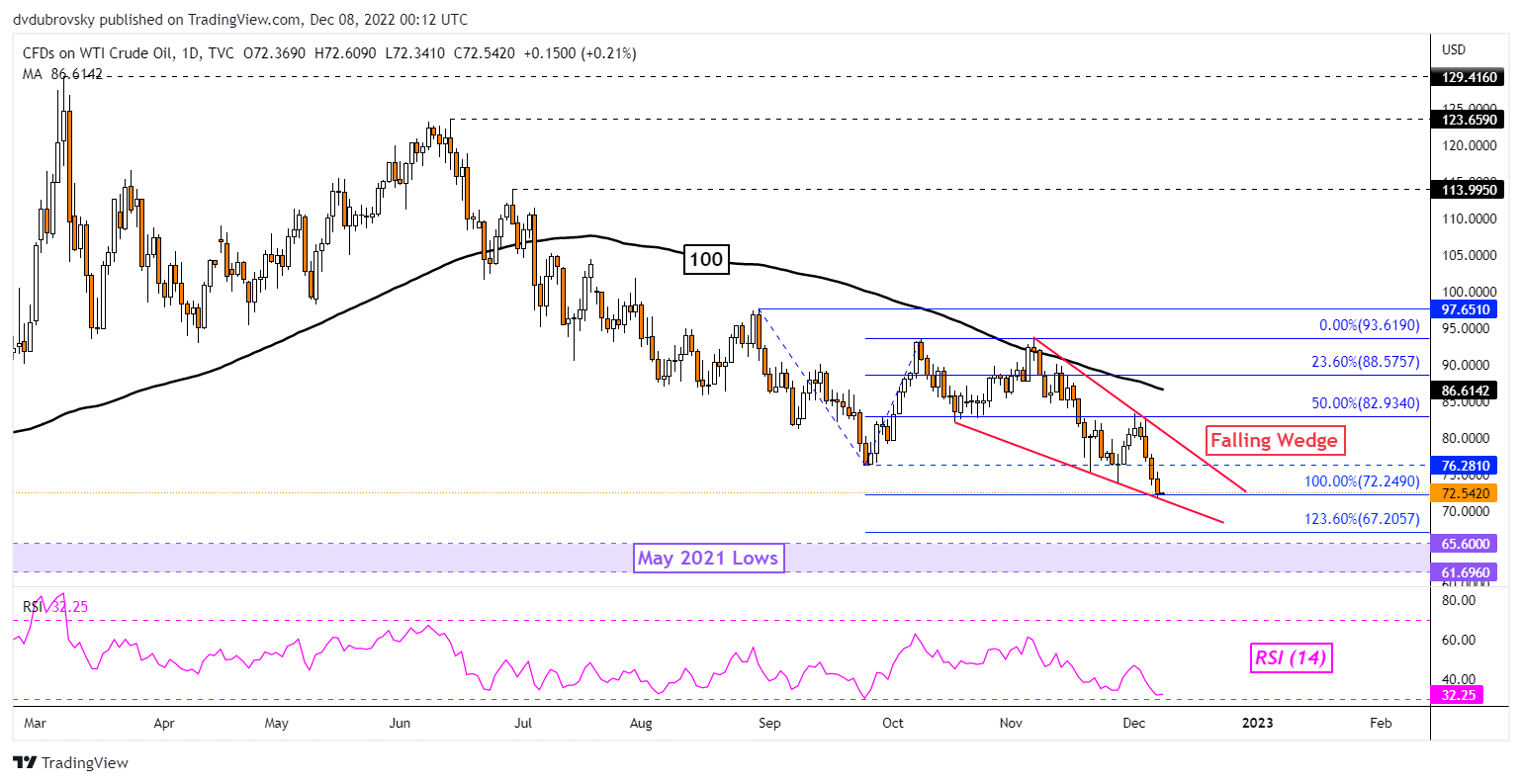Viewport: 1522px width, 784px height.
Task: Click the RSI 32.25 legend in lower pane
Action: tap(55, 606)
